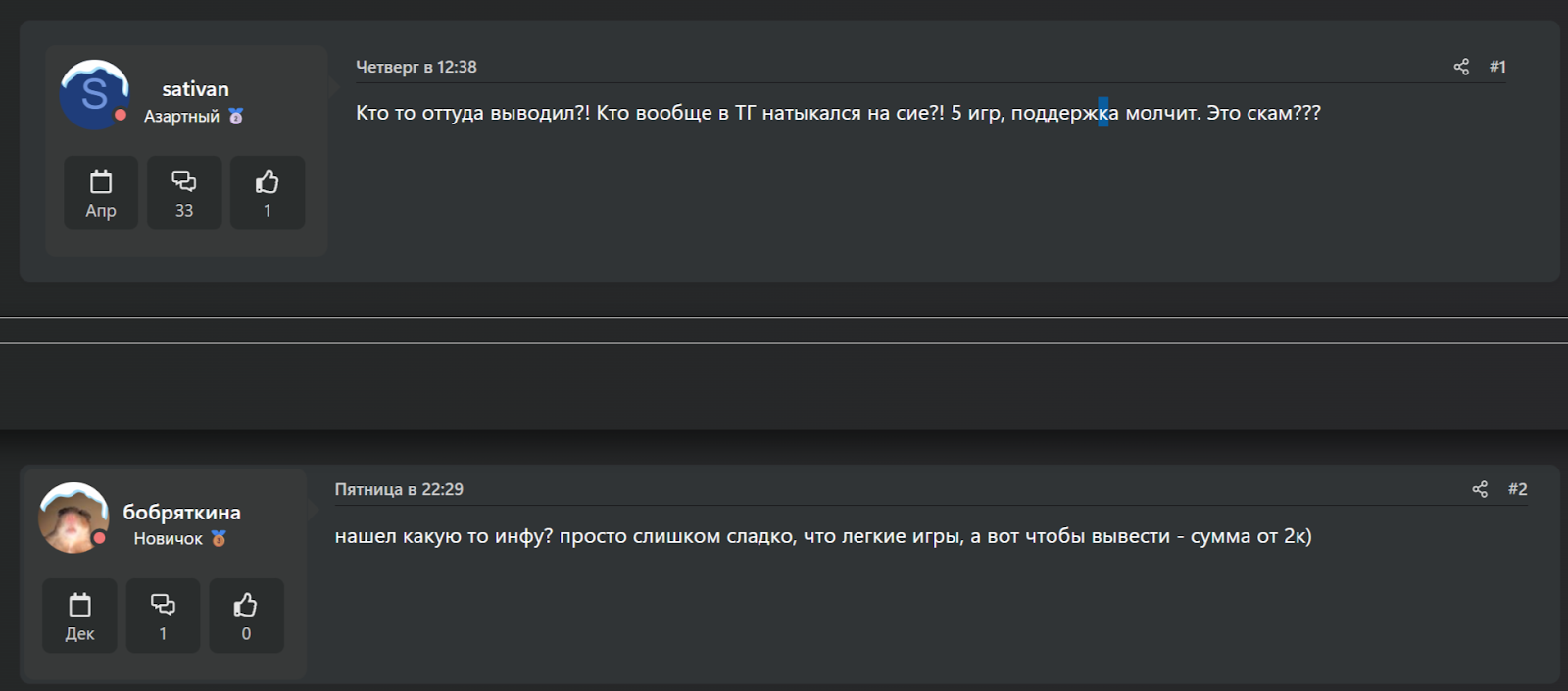Click the medal badge next to Новичок
1568x691 pixels.
point(217,538)
